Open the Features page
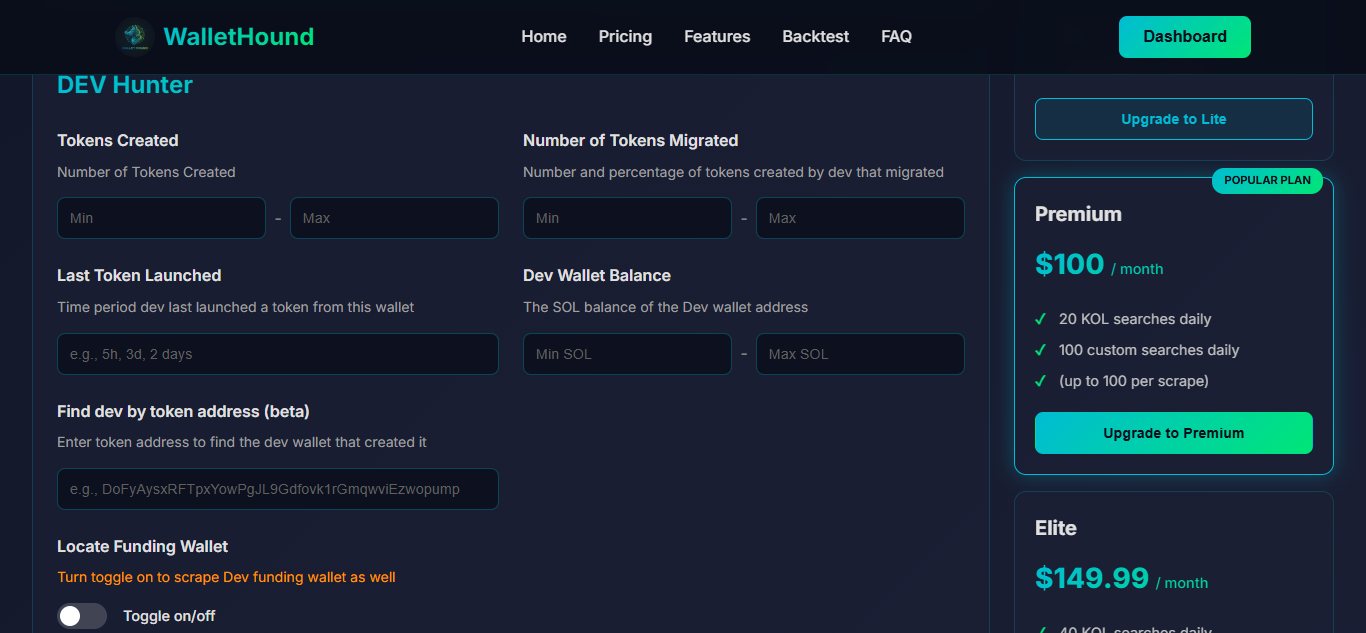Viewport: 1366px width, 633px height. (x=716, y=36)
